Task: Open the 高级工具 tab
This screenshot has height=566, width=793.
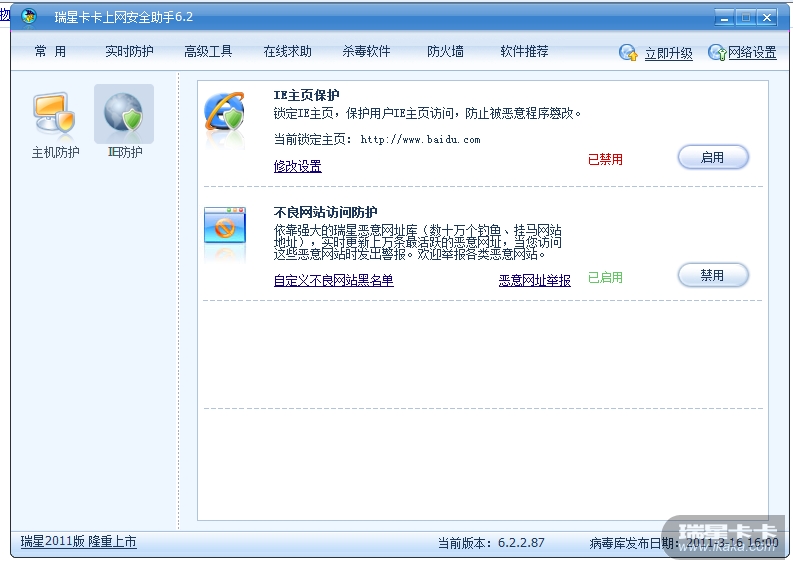Action: [208, 51]
